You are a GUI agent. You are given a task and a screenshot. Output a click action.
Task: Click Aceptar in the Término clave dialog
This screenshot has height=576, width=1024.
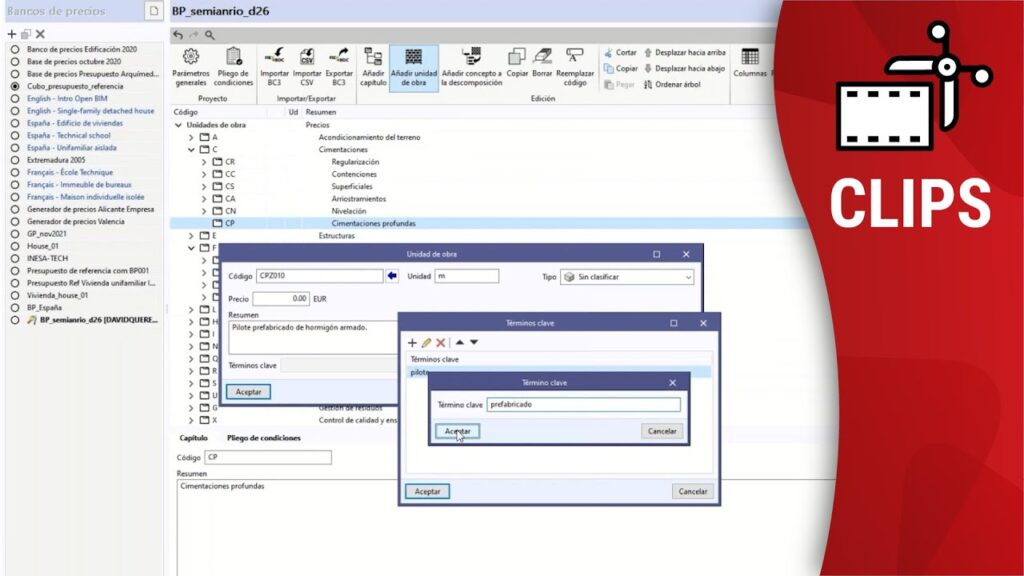tap(457, 431)
